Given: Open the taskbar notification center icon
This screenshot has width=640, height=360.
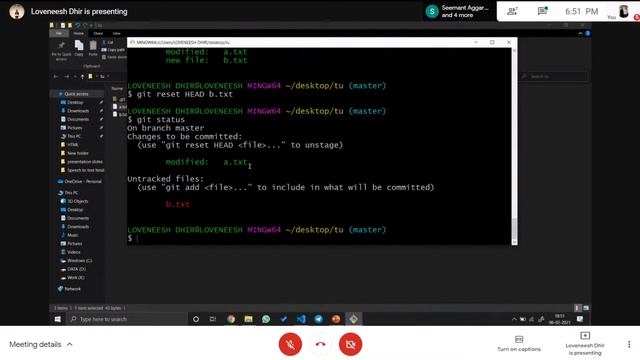Looking at the screenshot, I should (580, 319).
